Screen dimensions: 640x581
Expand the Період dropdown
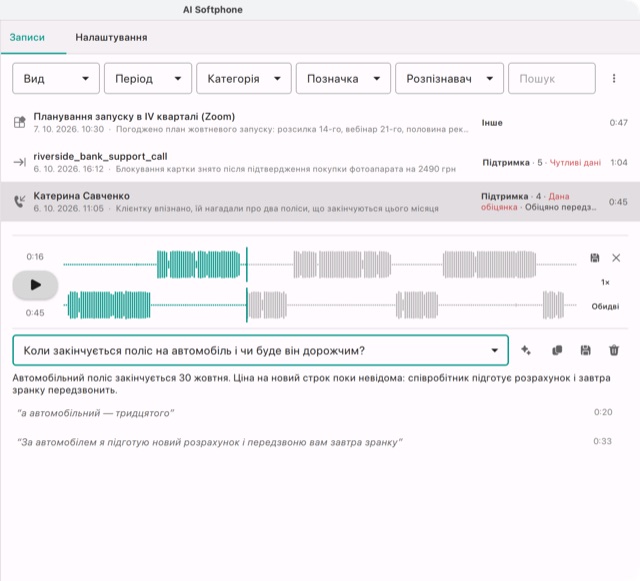coord(148,78)
